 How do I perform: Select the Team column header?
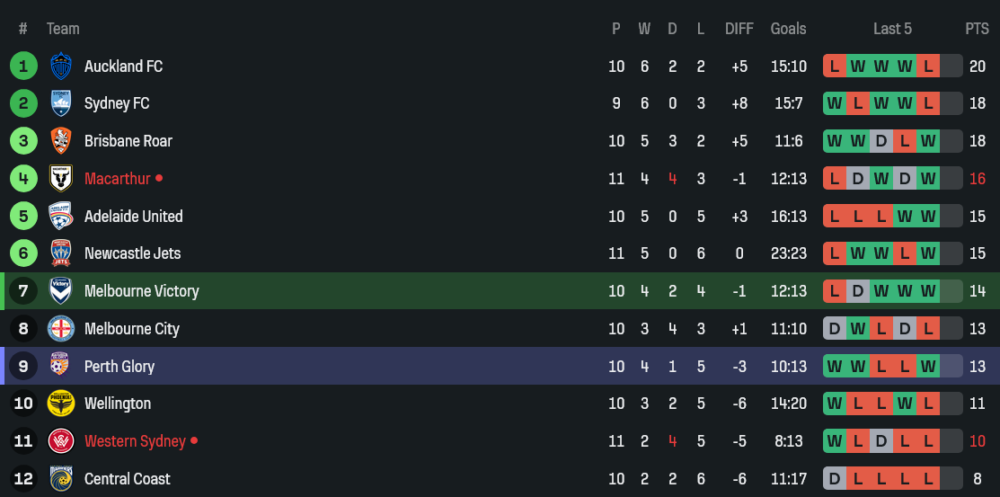[63, 29]
